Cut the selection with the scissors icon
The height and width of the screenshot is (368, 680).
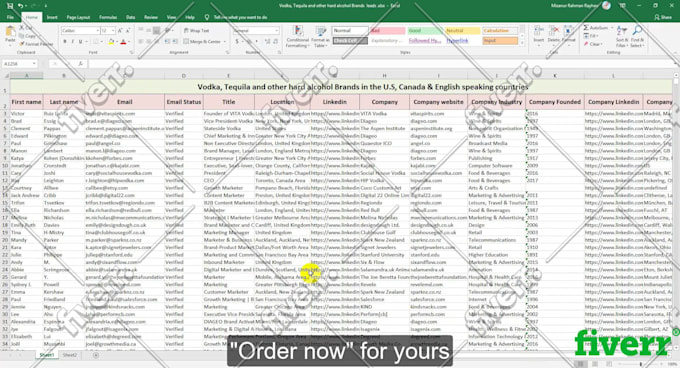click(x=22, y=28)
